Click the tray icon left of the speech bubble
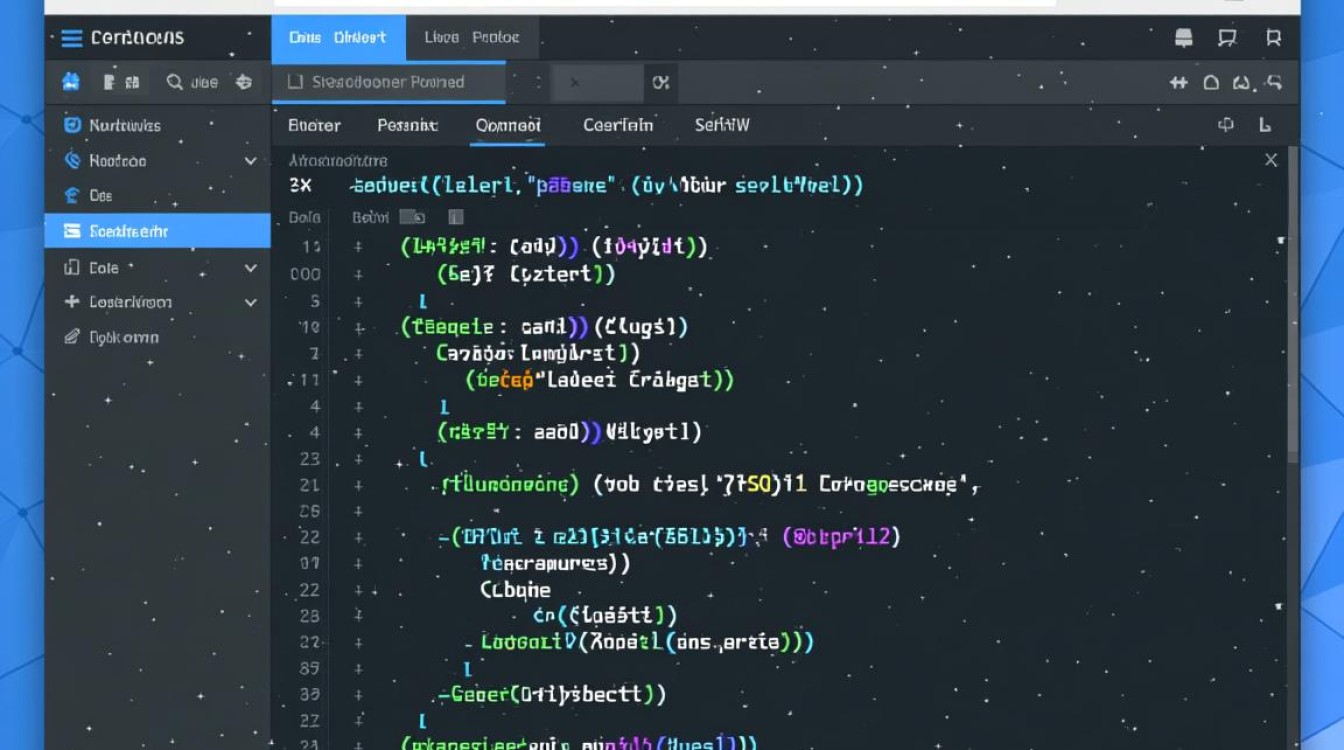This screenshot has height=750, width=1344. click(1183, 39)
